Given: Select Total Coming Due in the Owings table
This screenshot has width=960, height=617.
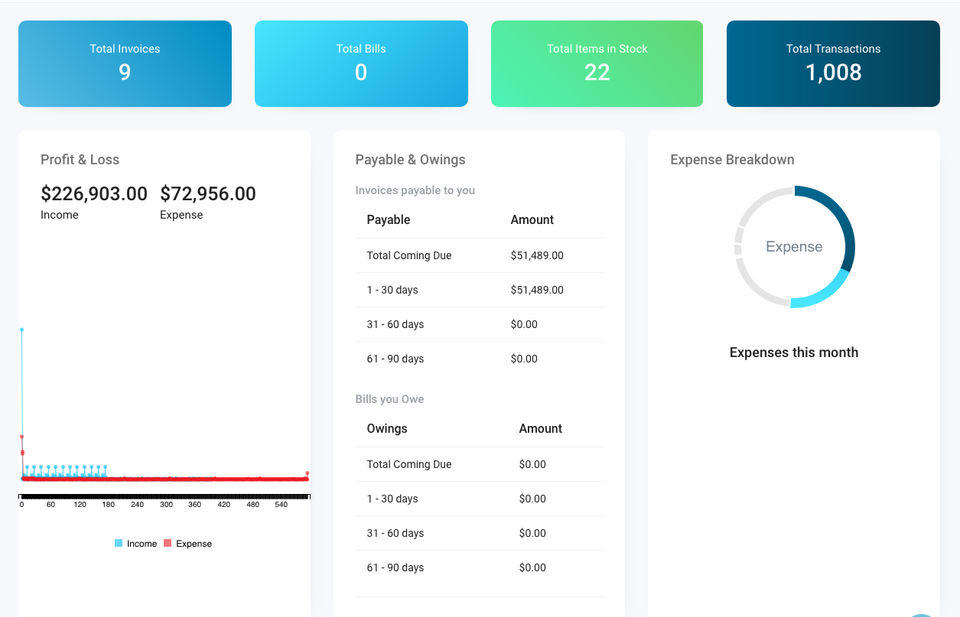Looking at the screenshot, I should (x=409, y=464).
